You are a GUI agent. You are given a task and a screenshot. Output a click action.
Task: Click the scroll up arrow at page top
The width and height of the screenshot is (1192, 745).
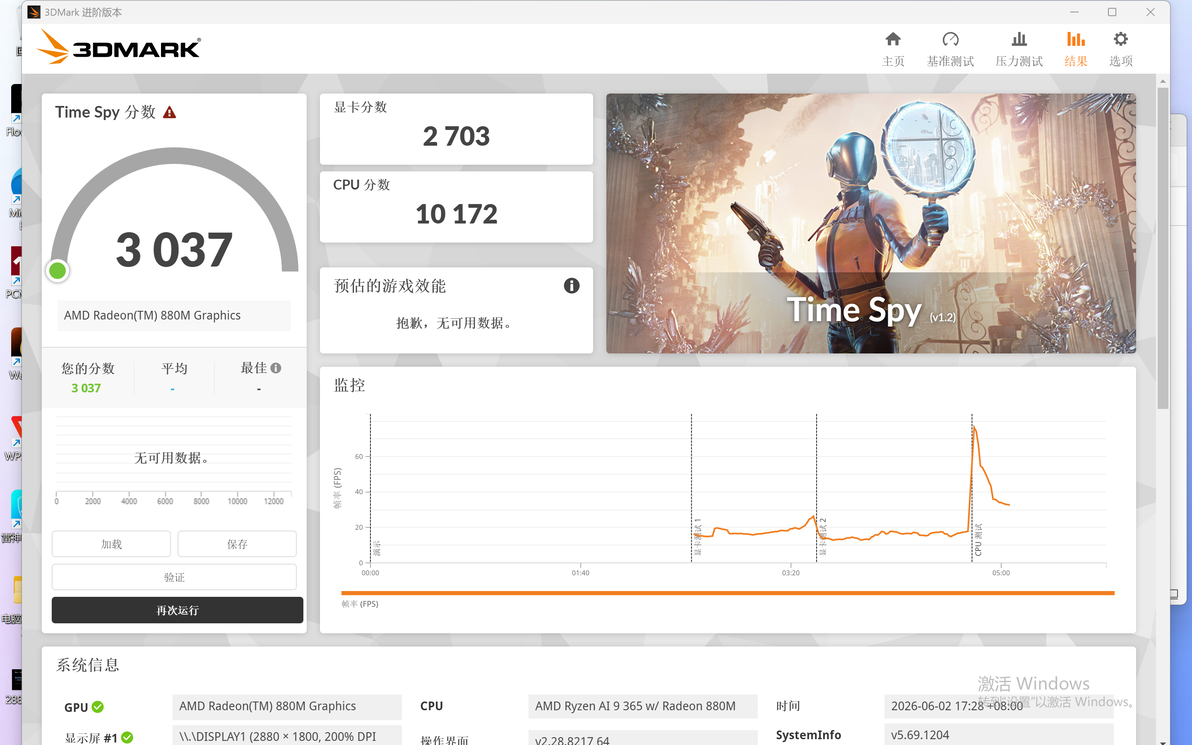1162,81
